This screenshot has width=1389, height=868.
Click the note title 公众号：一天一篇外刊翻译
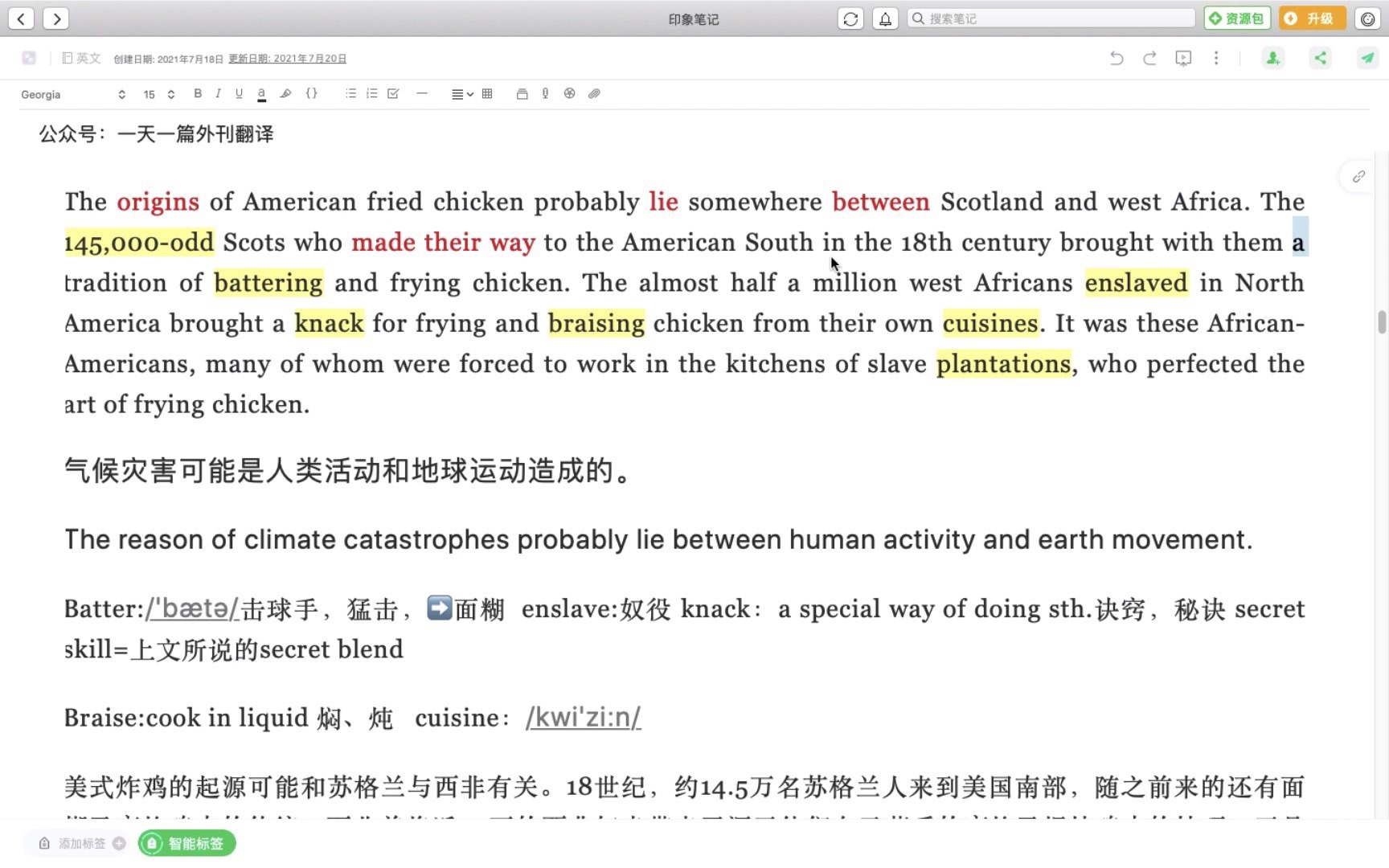pos(156,133)
